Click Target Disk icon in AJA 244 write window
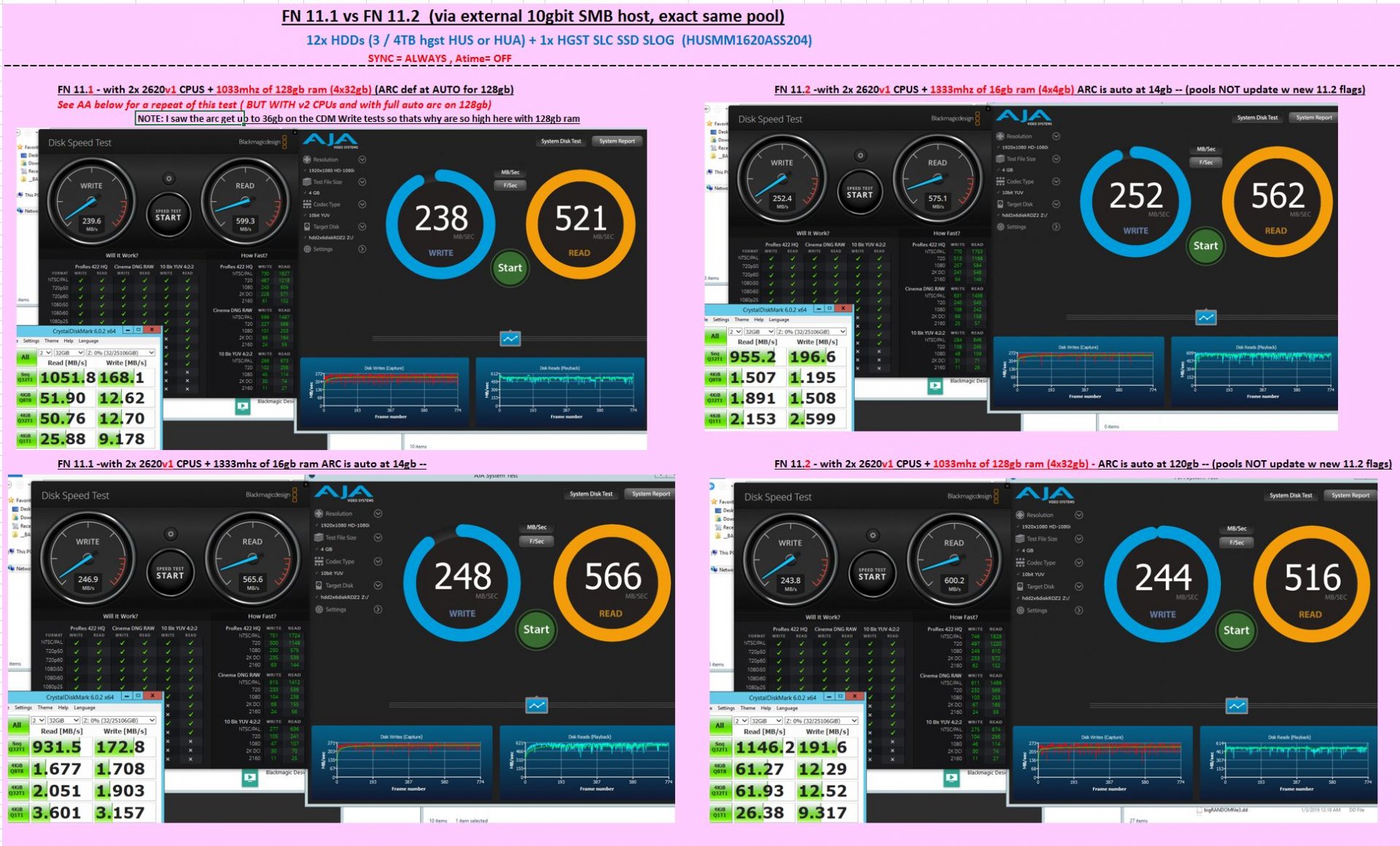Screen dimensions: 1400x846 1020,586
